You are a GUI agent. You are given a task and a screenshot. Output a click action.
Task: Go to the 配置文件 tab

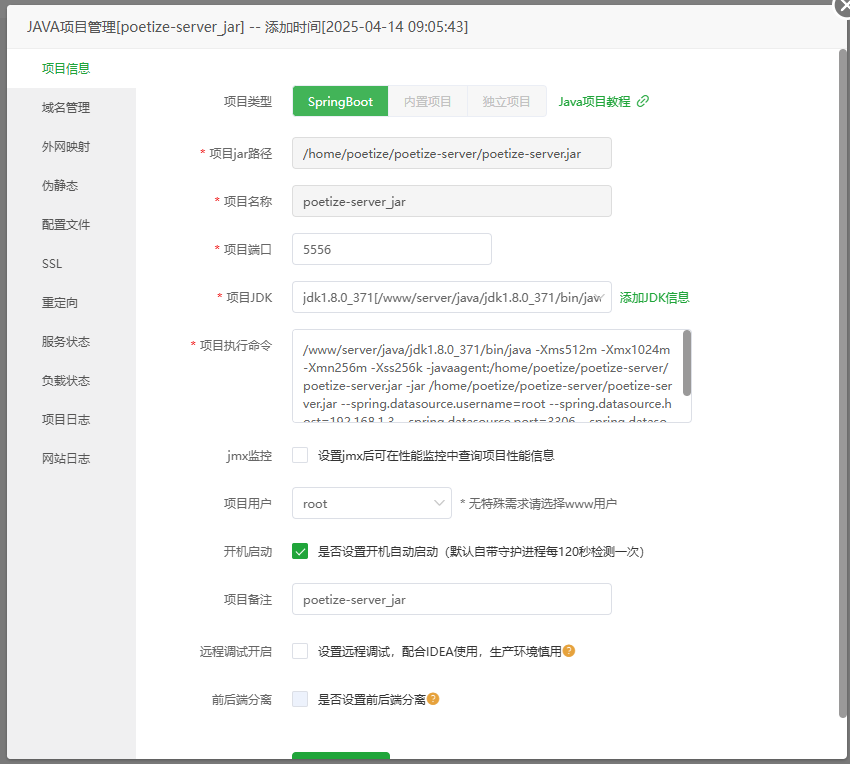point(66,225)
